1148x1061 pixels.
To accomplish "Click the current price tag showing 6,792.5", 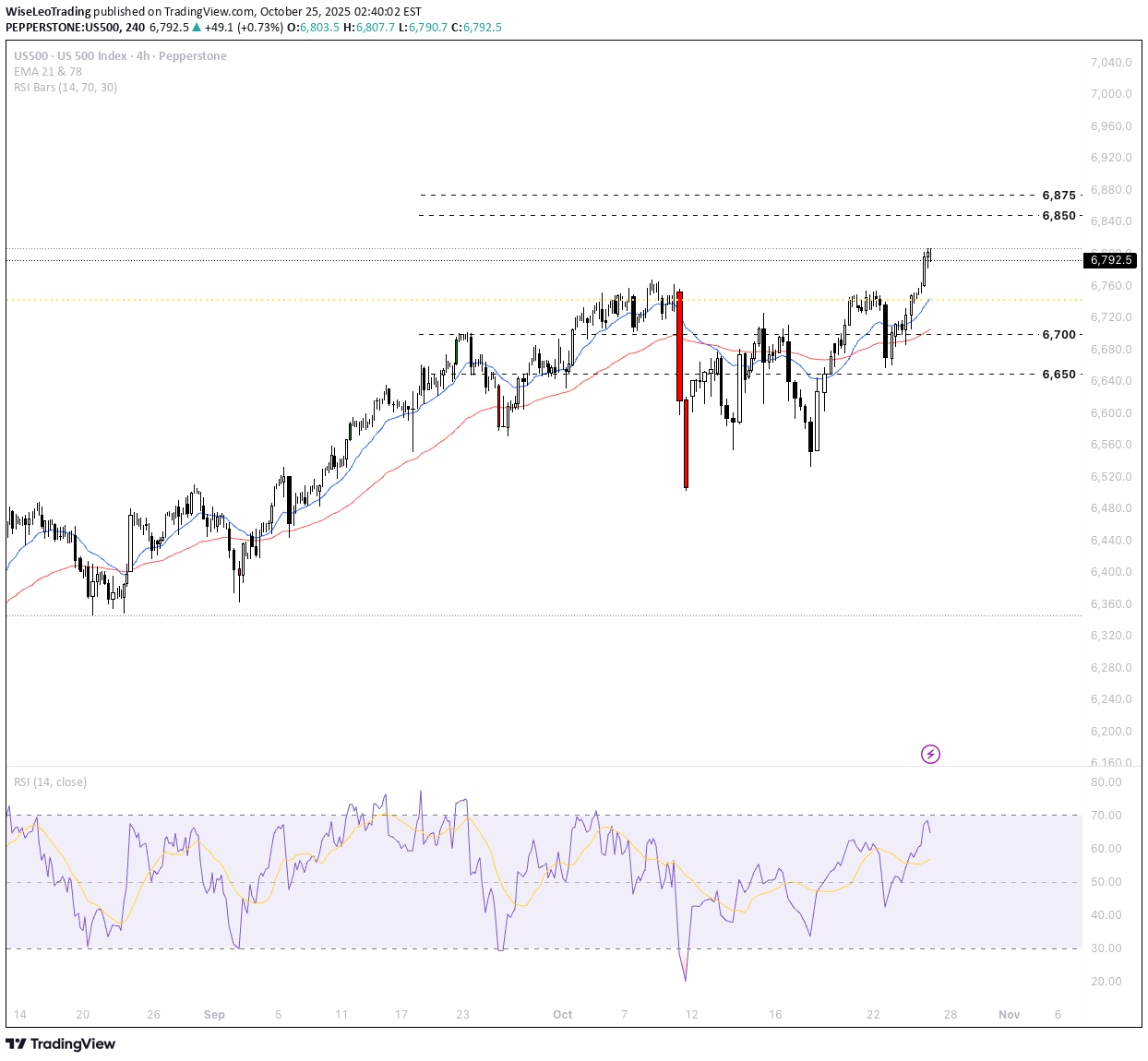I will 1110,260.
